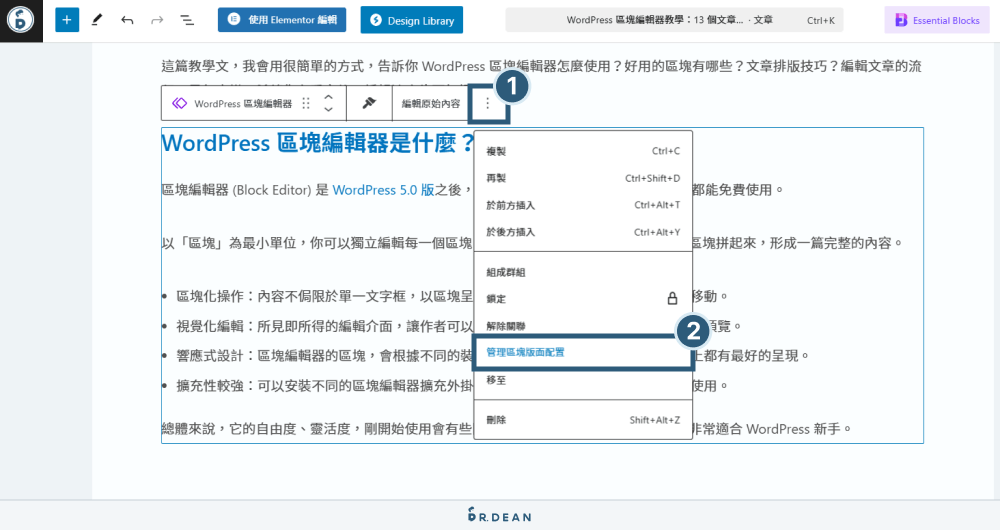Open the WordPress 5.0 版 link
This screenshot has height=530, width=1000.
point(383,190)
